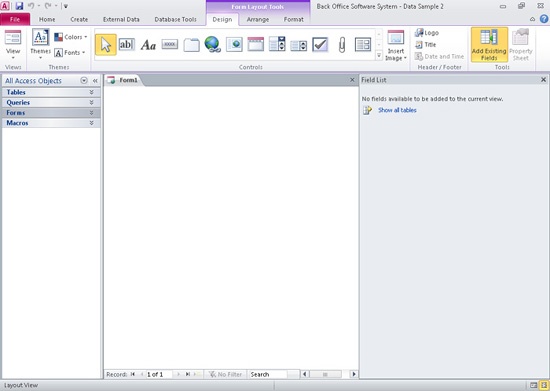Expand the Queries group
550x391 pixels.
point(51,102)
